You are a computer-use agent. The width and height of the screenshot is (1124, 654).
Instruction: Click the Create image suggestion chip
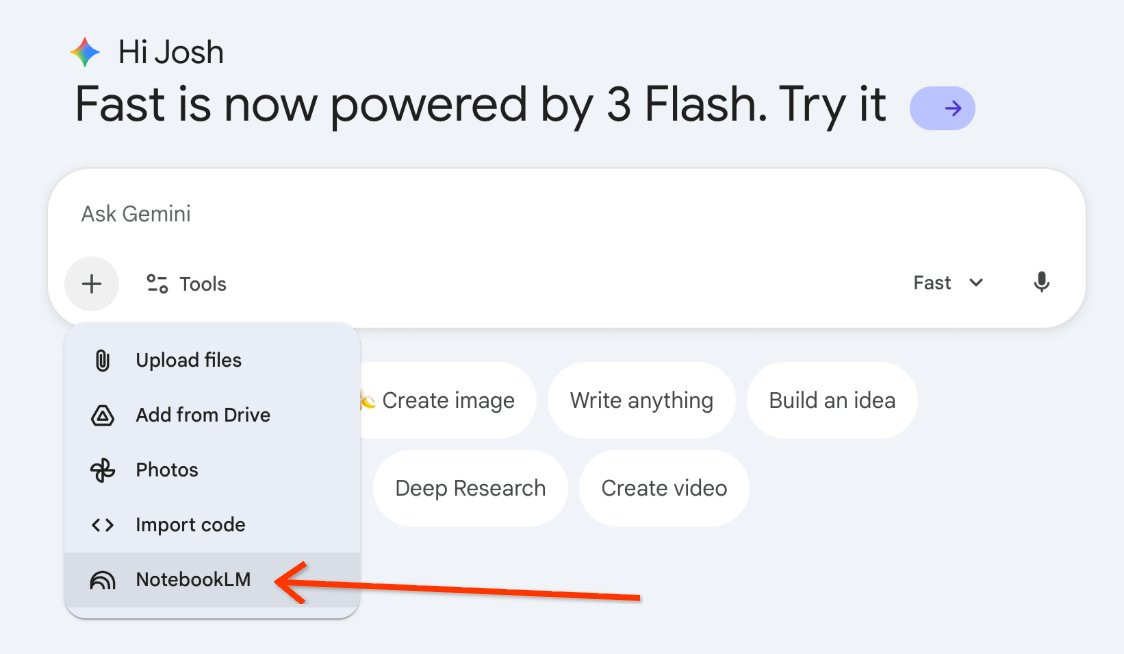(x=447, y=400)
